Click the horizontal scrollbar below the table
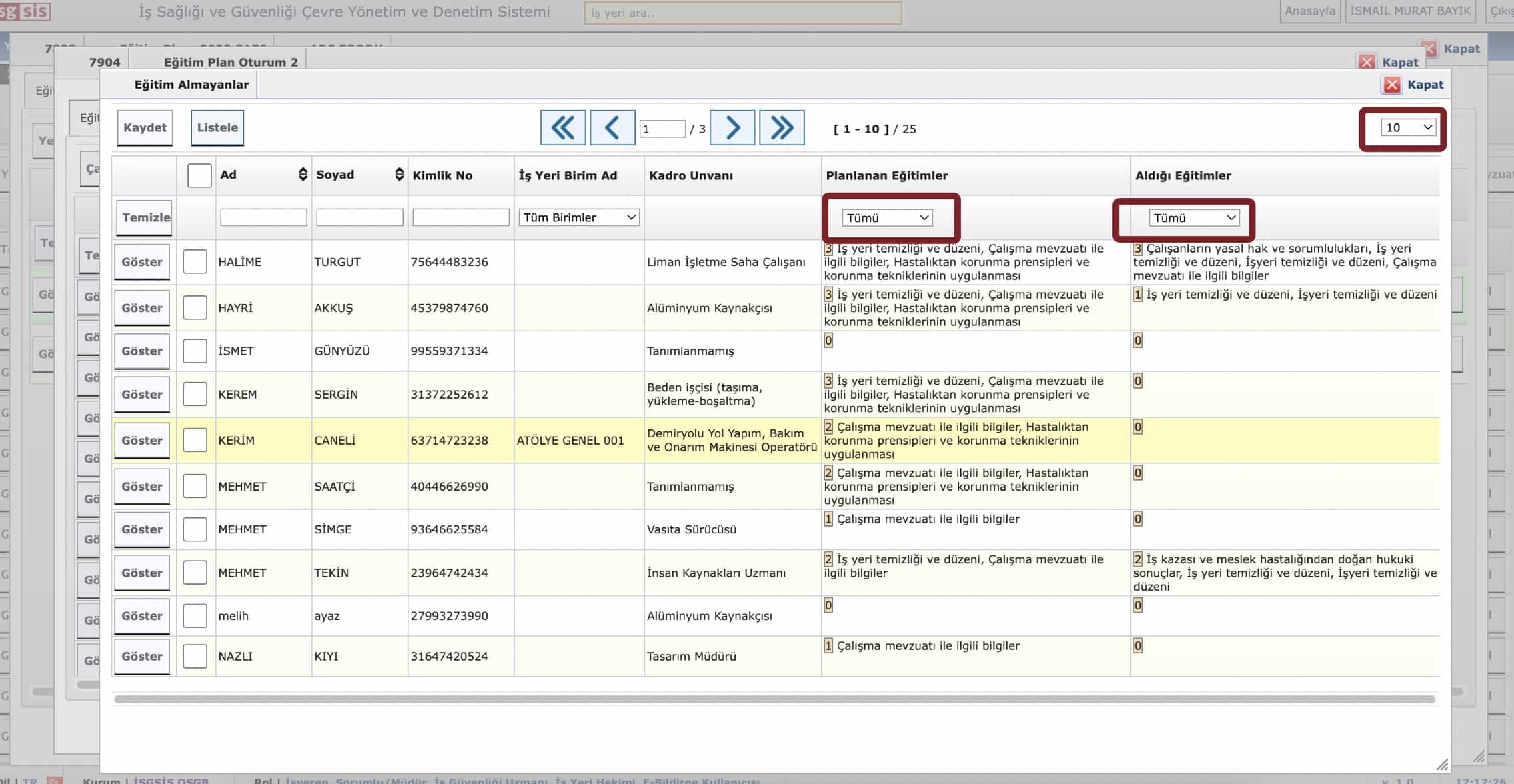This screenshot has width=1514, height=784. pos(774,699)
